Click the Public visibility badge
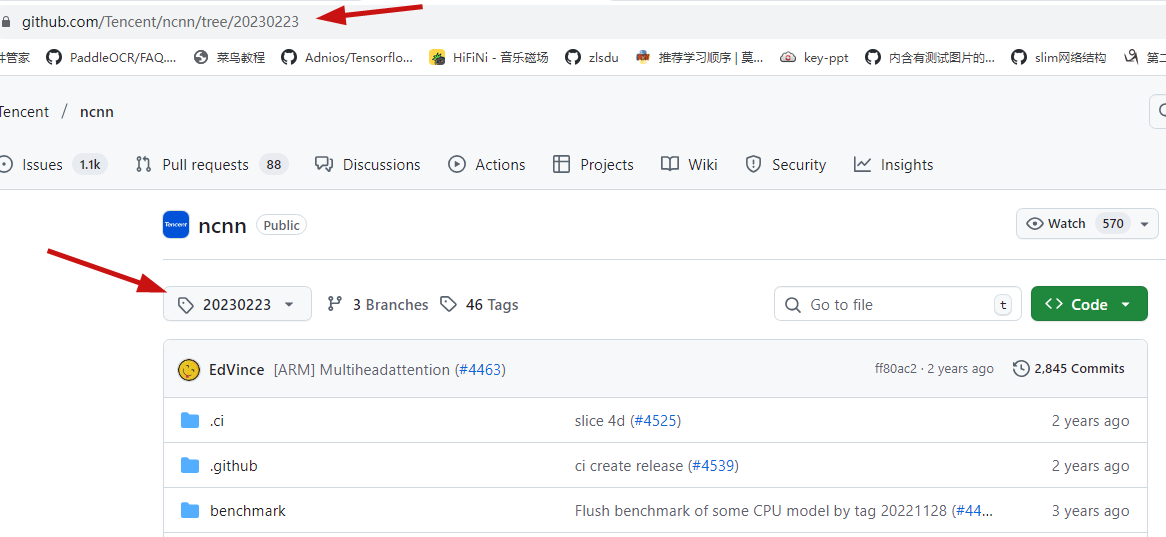1166x537 pixels. tap(281, 225)
